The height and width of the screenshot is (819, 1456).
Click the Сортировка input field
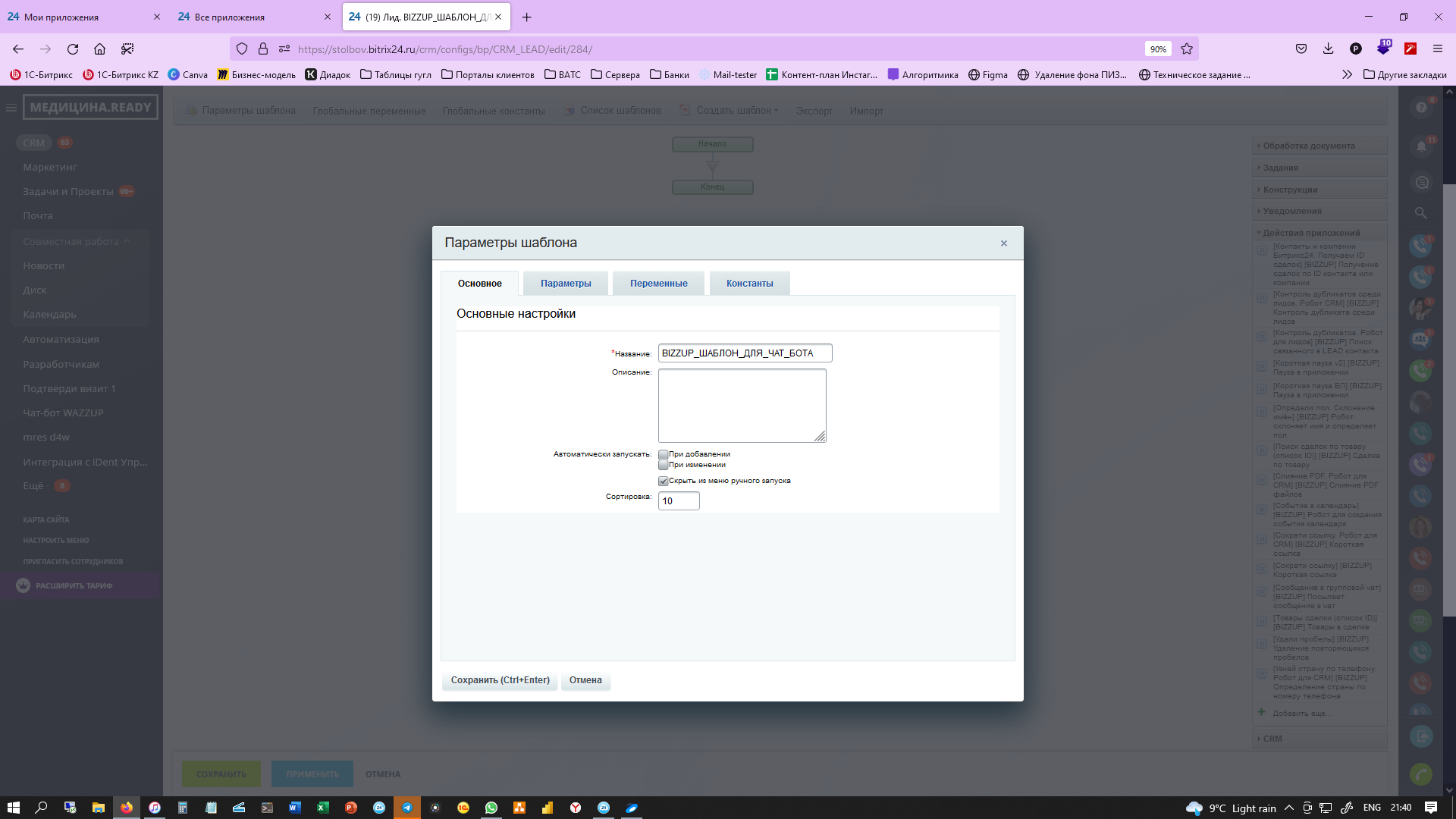click(x=678, y=501)
